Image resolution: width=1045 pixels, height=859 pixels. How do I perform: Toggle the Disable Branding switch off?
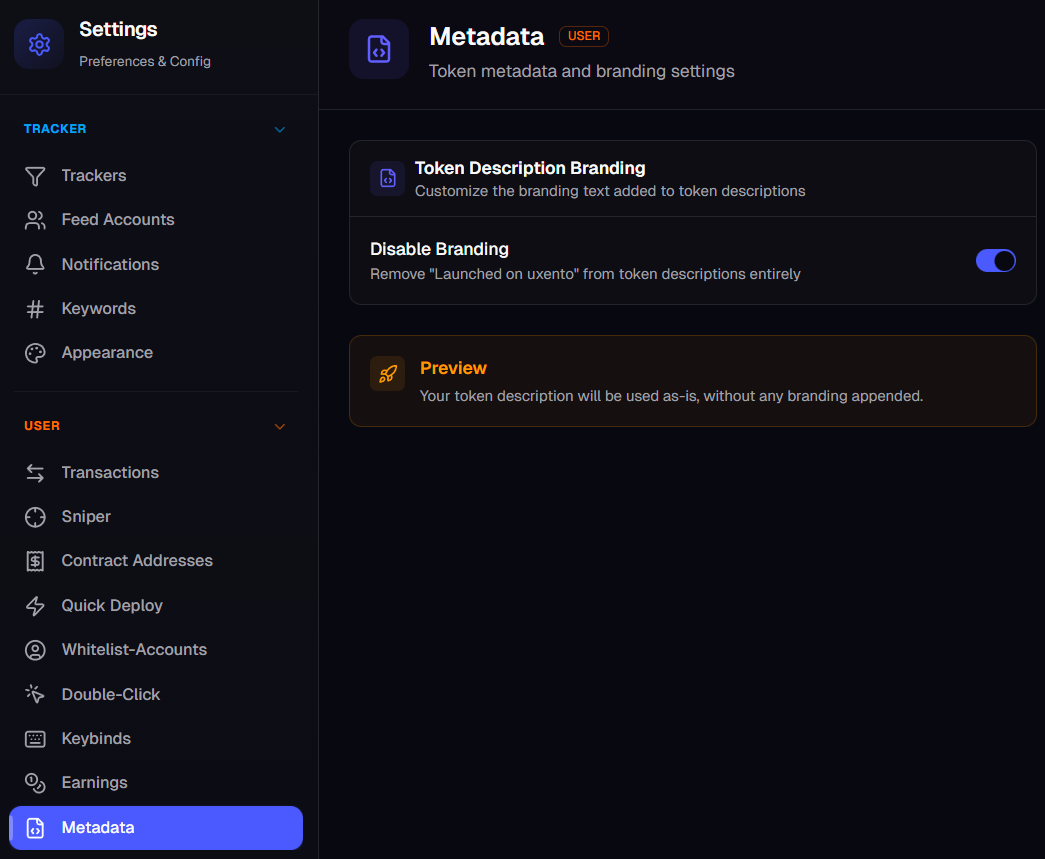pyautogui.click(x=996, y=261)
